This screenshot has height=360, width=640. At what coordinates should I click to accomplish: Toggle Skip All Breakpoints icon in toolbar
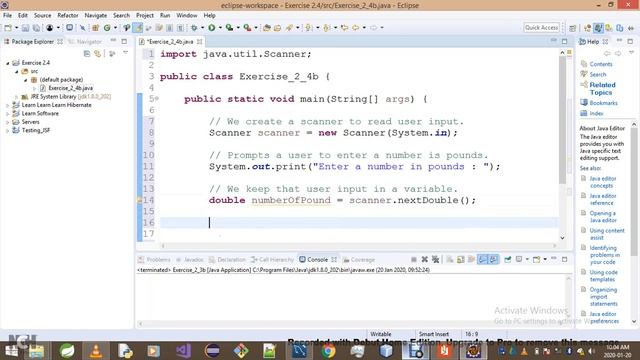click(83, 28)
